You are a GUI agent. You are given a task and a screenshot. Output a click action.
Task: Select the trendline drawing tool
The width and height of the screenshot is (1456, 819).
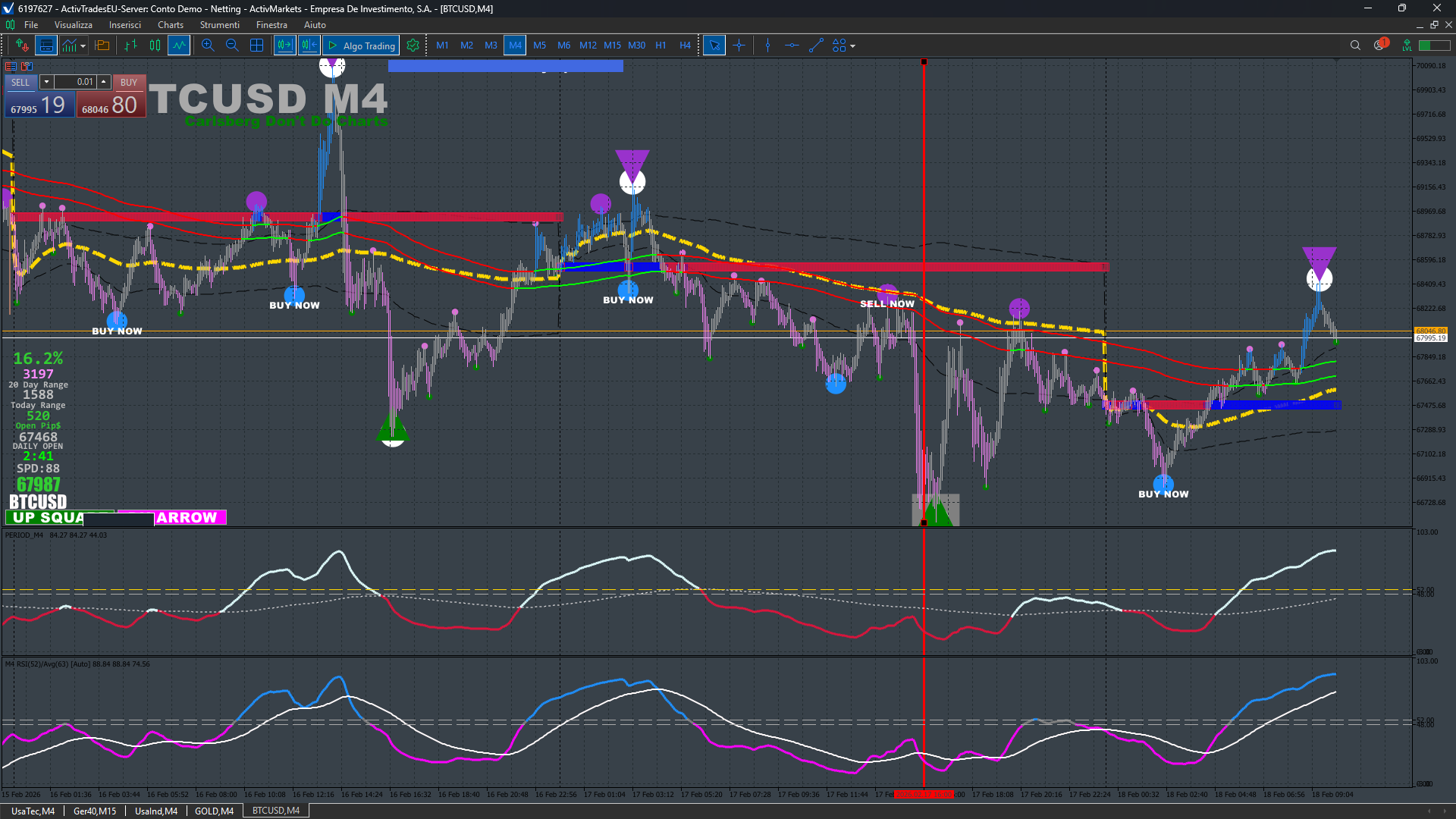[816, 45]
